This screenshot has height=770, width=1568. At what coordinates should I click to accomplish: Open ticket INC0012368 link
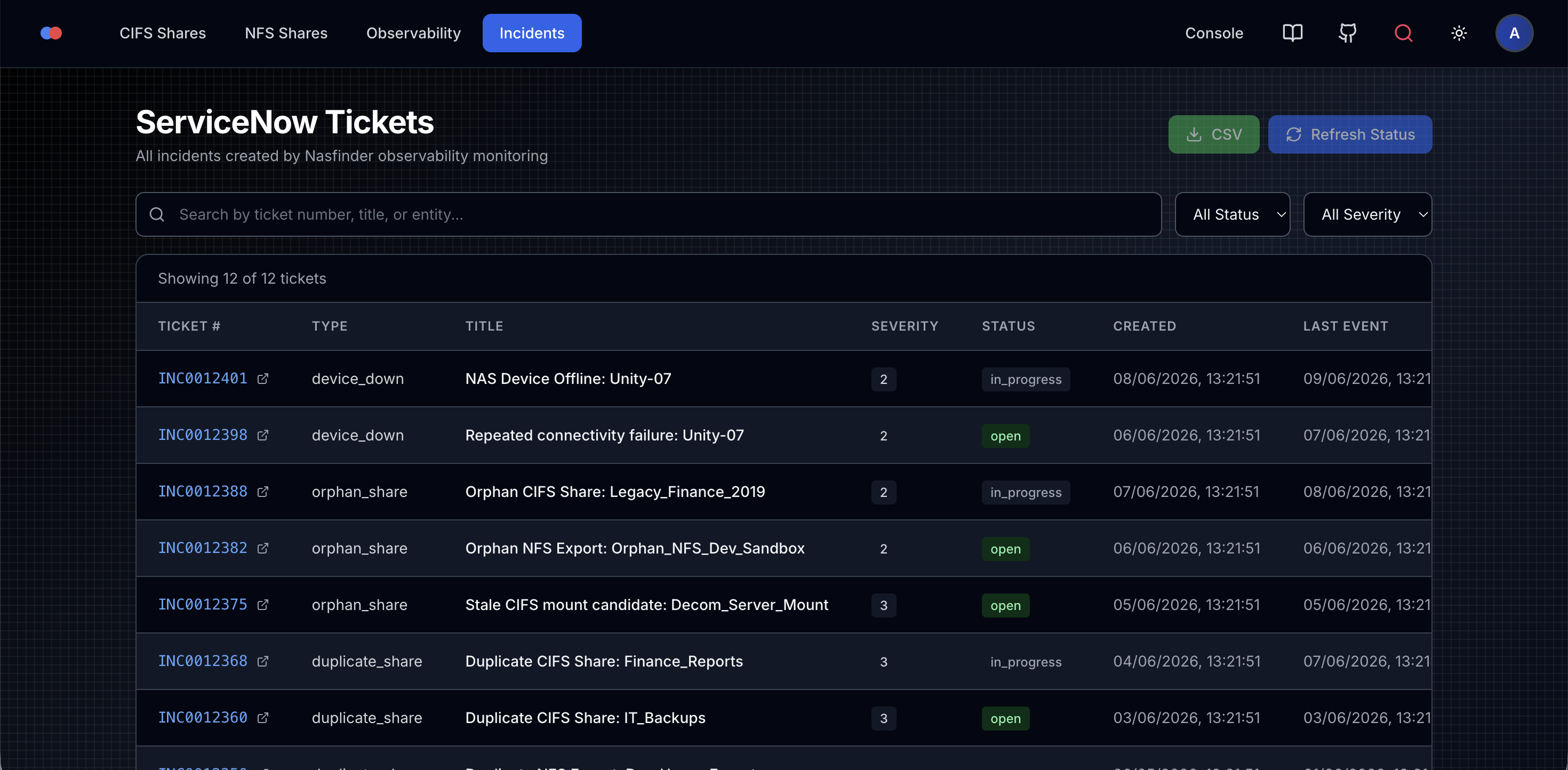click(x=203, y=662)
